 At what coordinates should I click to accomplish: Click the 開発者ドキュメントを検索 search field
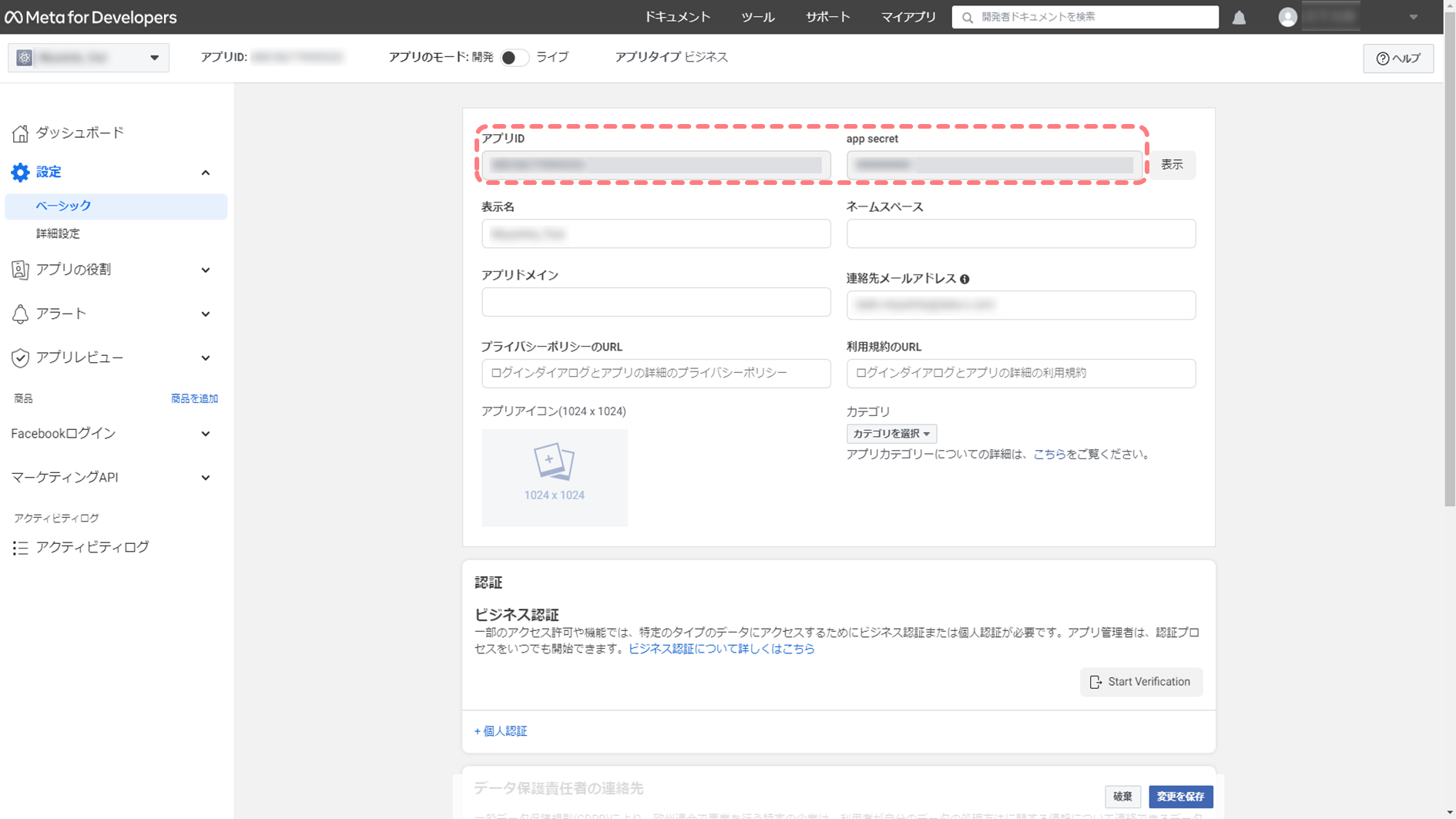[x=1085, y=17]
